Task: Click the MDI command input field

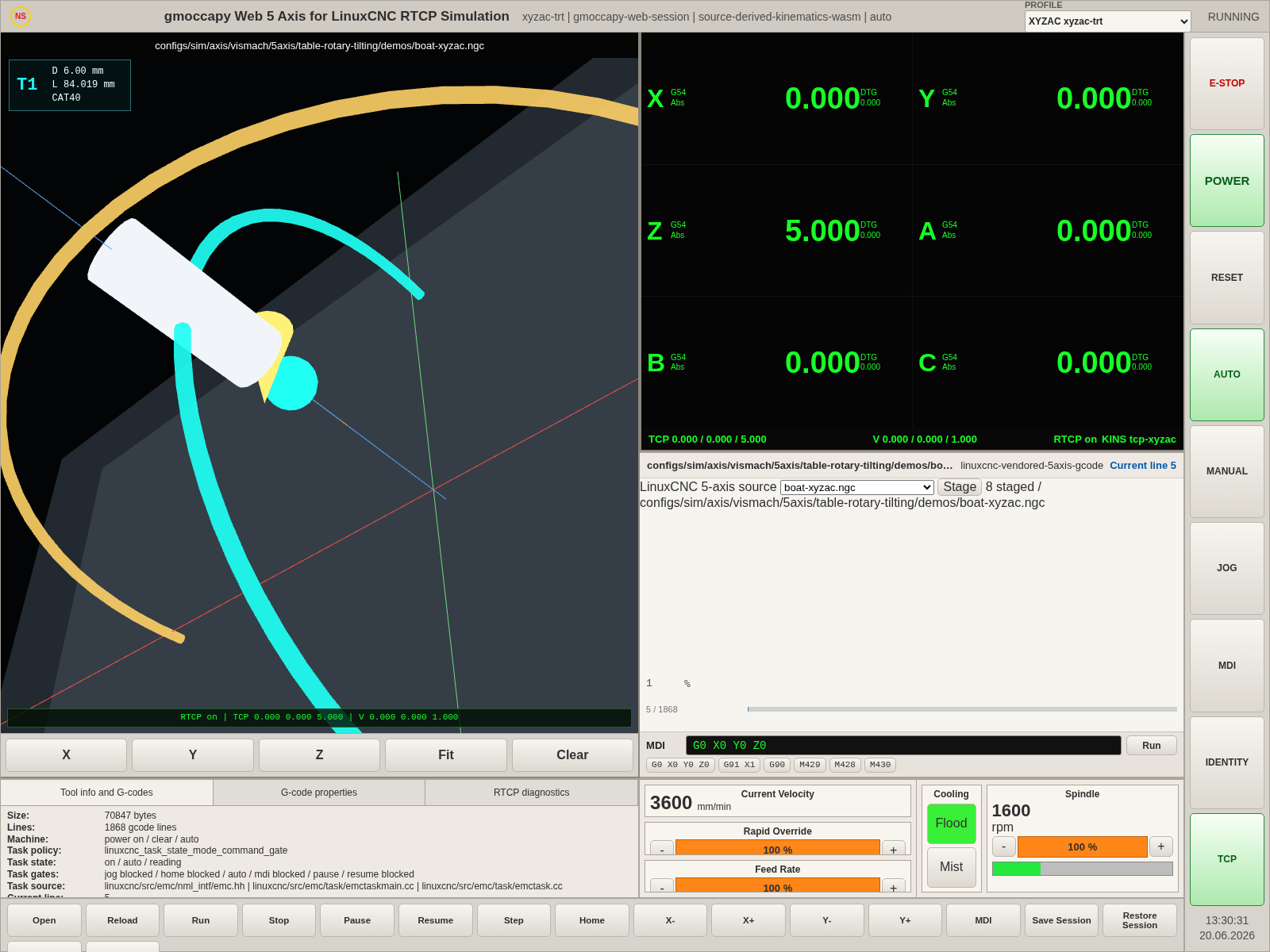Action: (903, 746)
